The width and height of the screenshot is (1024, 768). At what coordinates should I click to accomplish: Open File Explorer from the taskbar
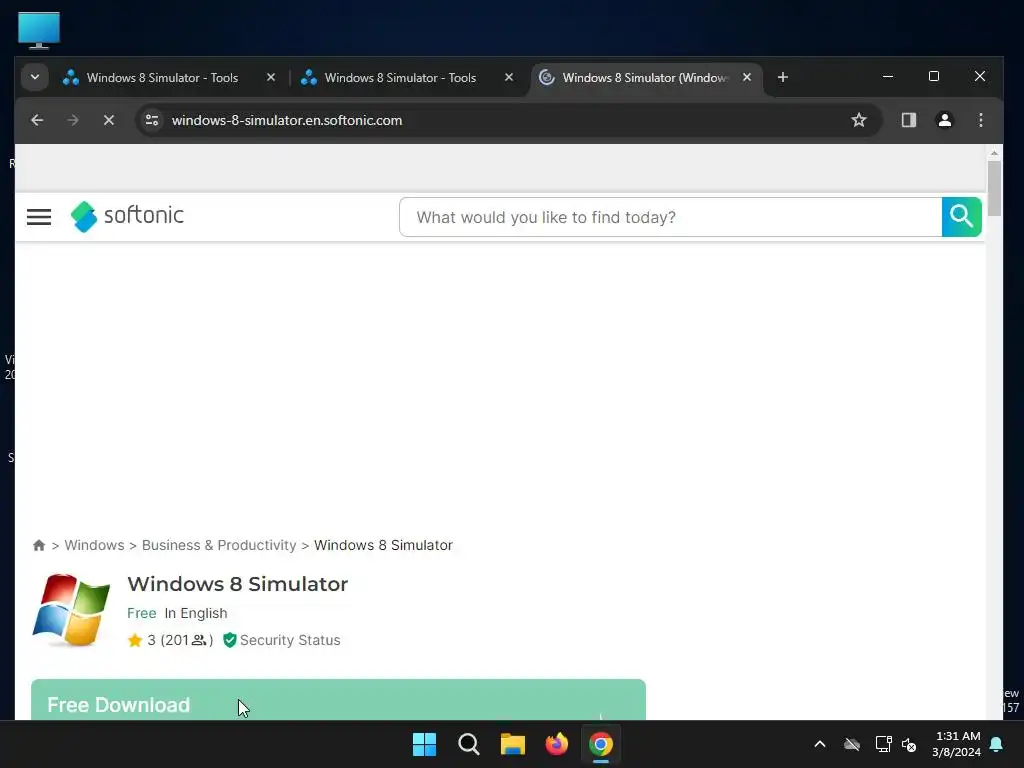(x=513, y=744)
